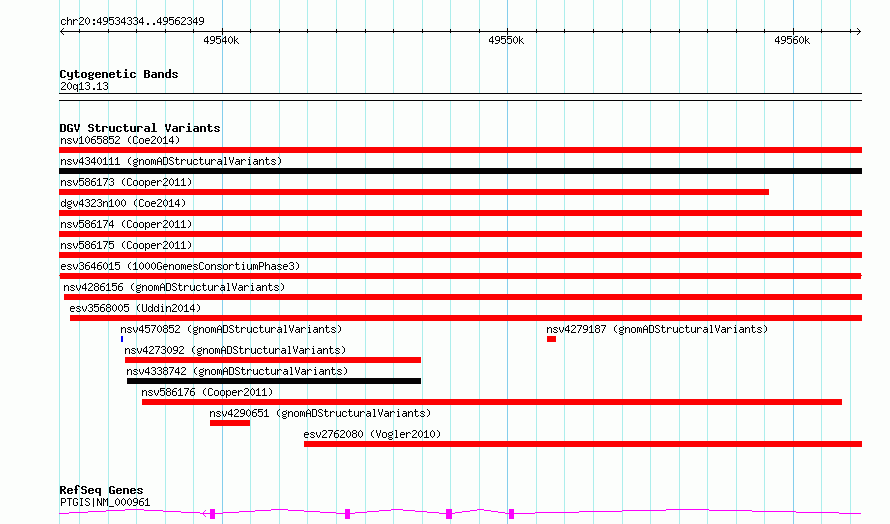Select the 20q13.13 band label

[84, 86]
